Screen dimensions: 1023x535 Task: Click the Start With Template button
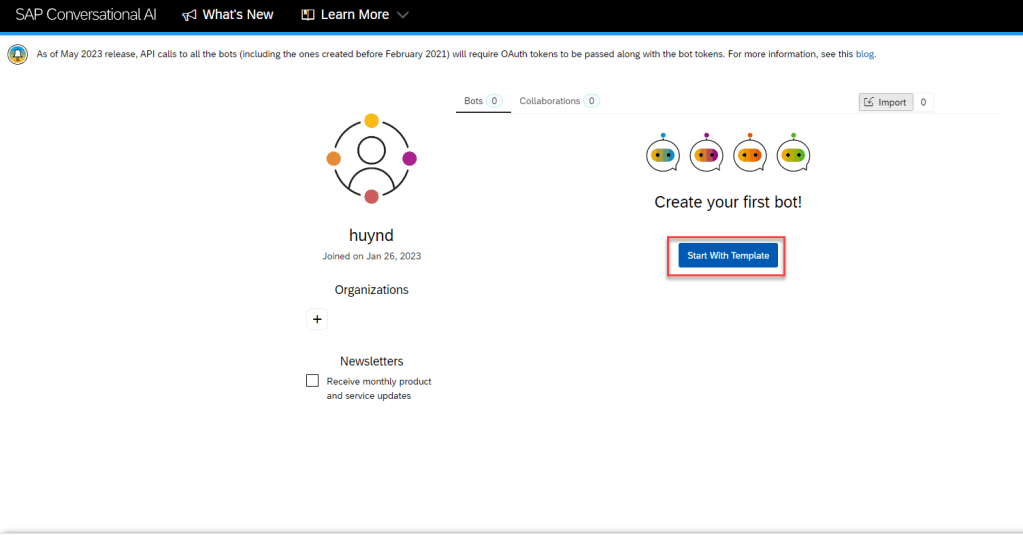[728, 256]
